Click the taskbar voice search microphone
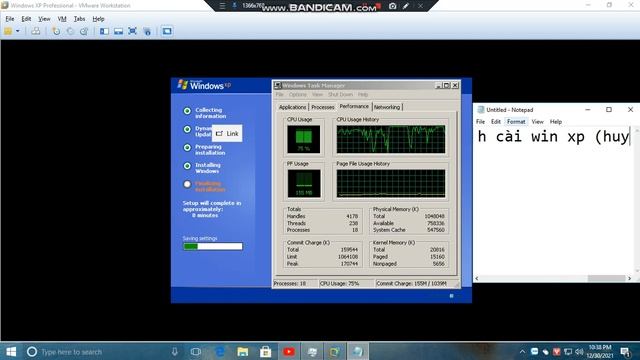 (175, 351)
